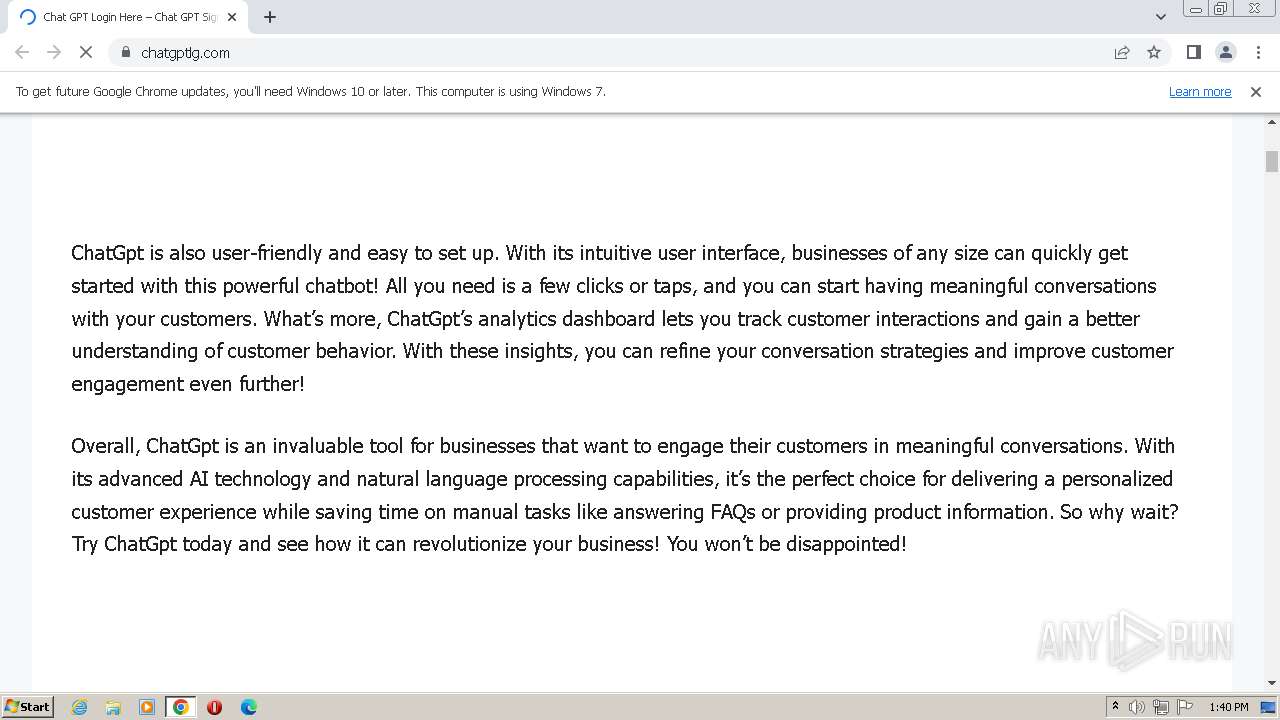Open a new tab

[x=270, y=17]
